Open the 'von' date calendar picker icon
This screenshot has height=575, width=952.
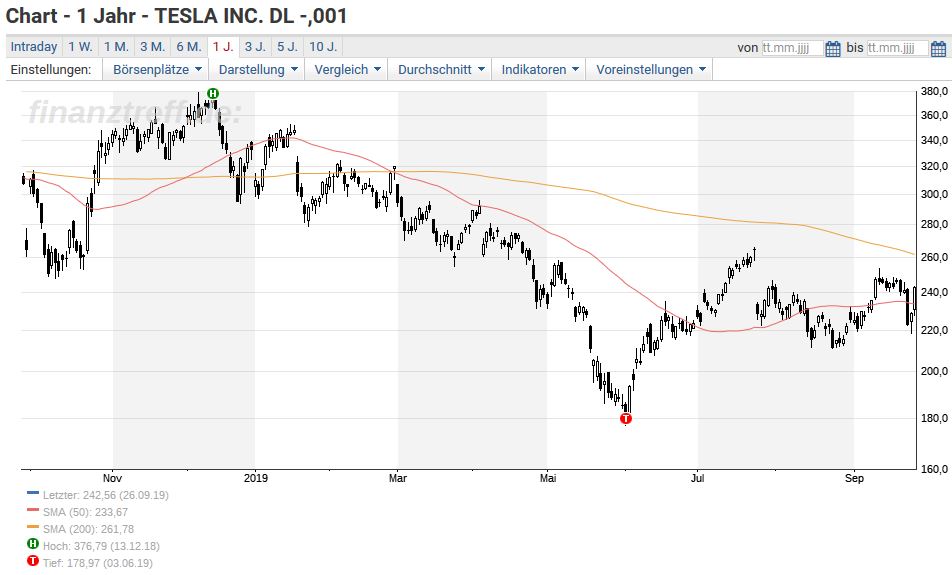(833, 49)
